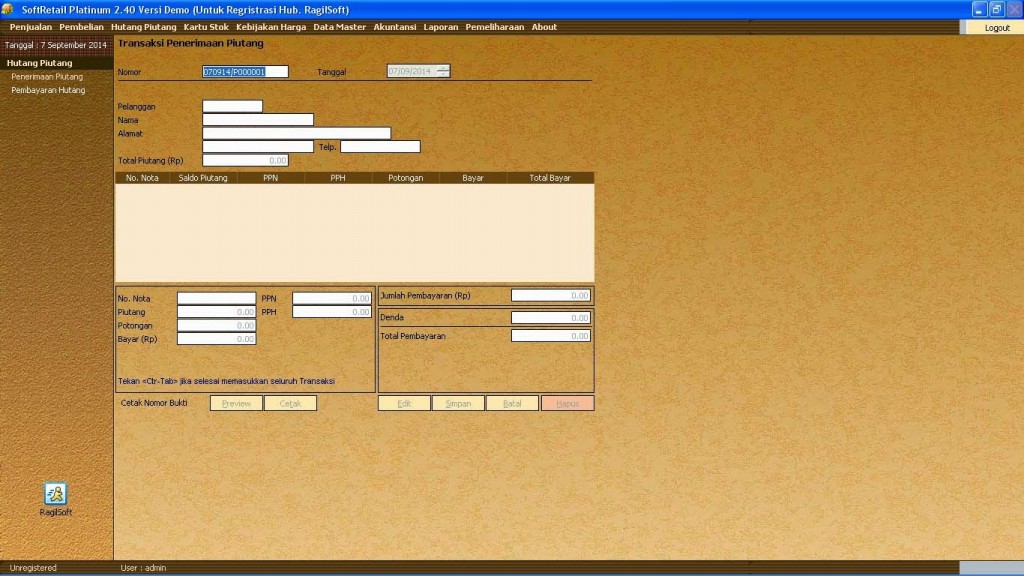Open the Kartu Stok menu
The width and height of the screenshot is (1024, 576).
point(207,27)
